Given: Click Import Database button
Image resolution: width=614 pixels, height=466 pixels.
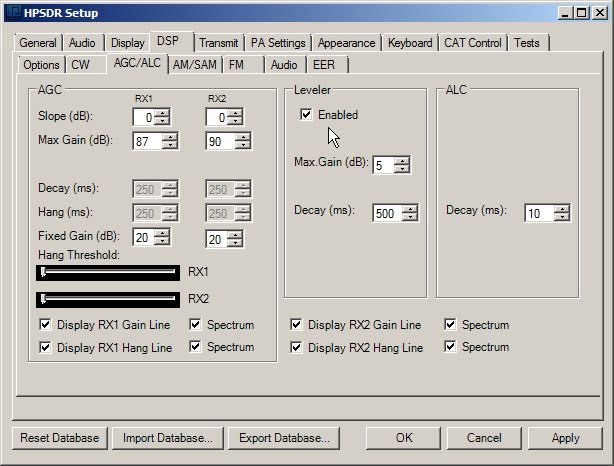Looking at the screenshot, I should pos(168,438).
